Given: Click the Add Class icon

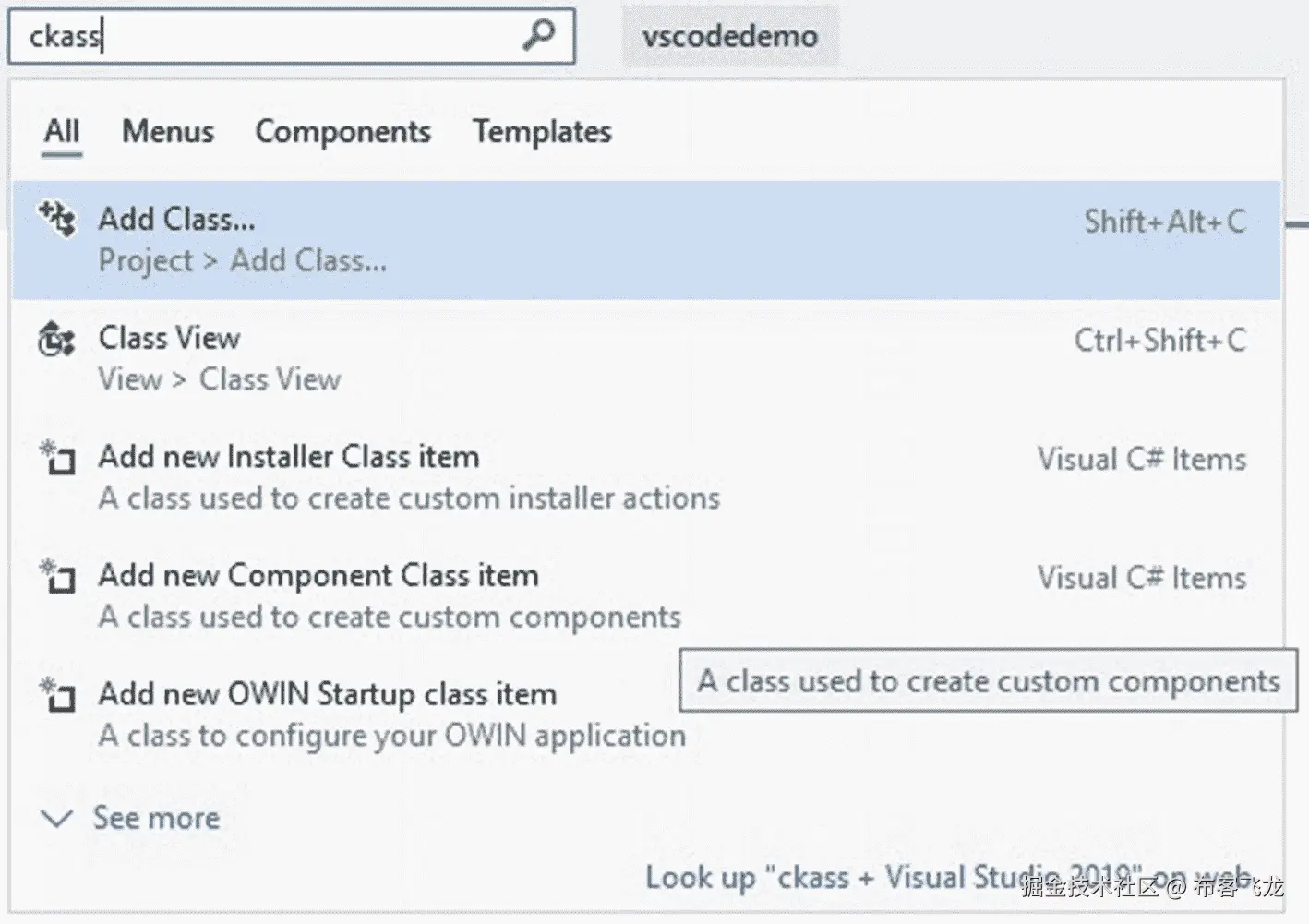Looking at the screenshot, I should pyautogui.click(x=57, y=220).
